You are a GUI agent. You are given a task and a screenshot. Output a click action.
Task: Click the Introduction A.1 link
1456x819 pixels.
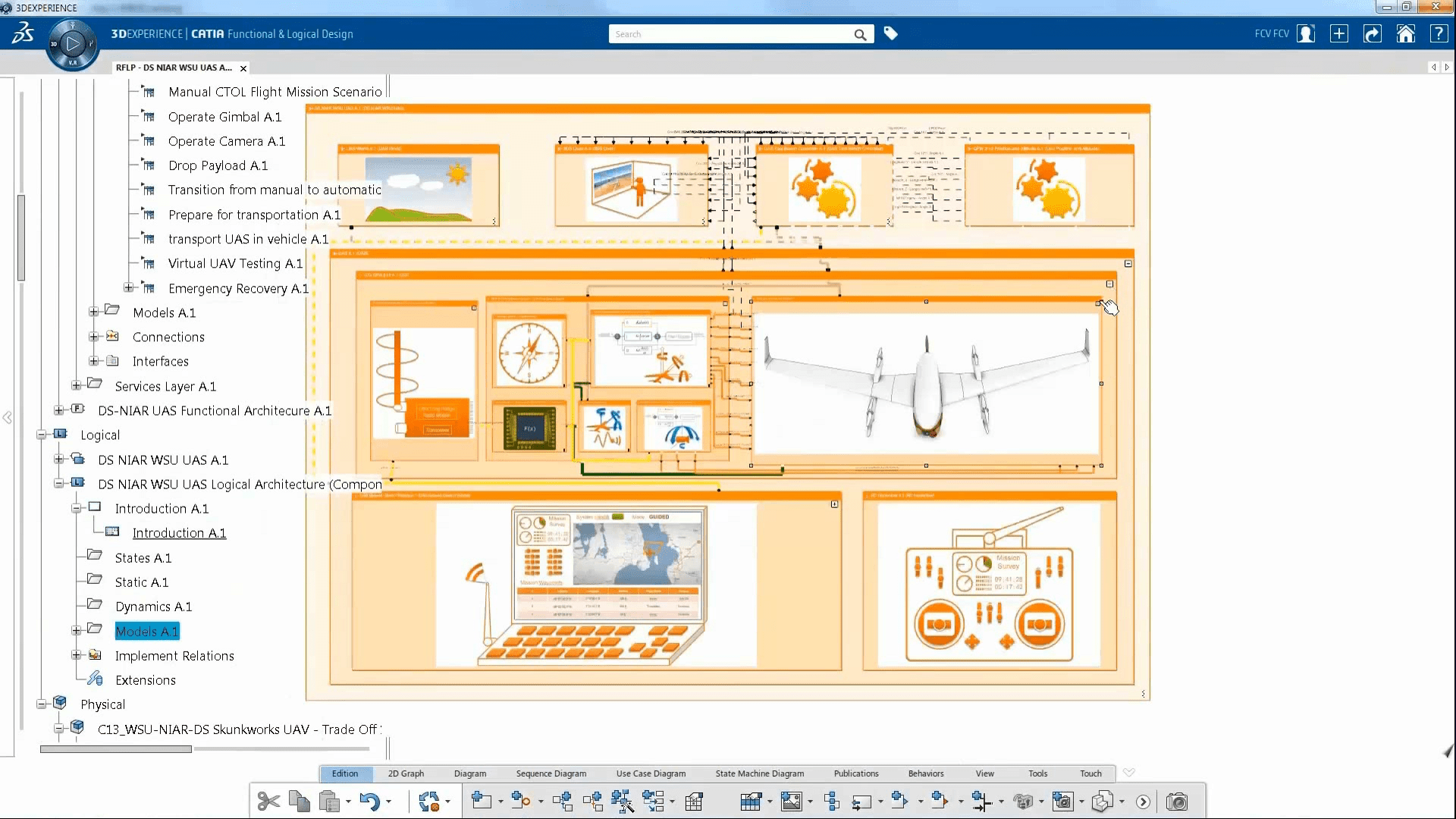pos(178,533)
